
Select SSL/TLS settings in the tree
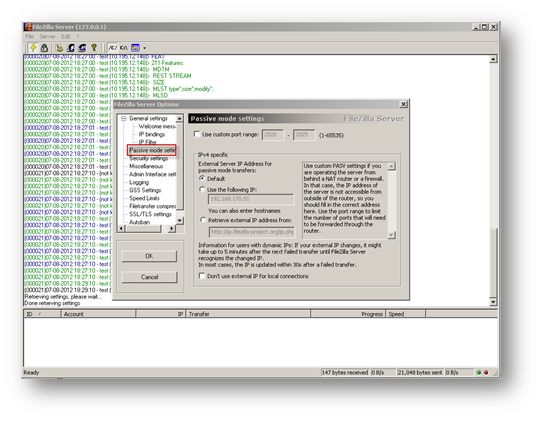[150, 214]
